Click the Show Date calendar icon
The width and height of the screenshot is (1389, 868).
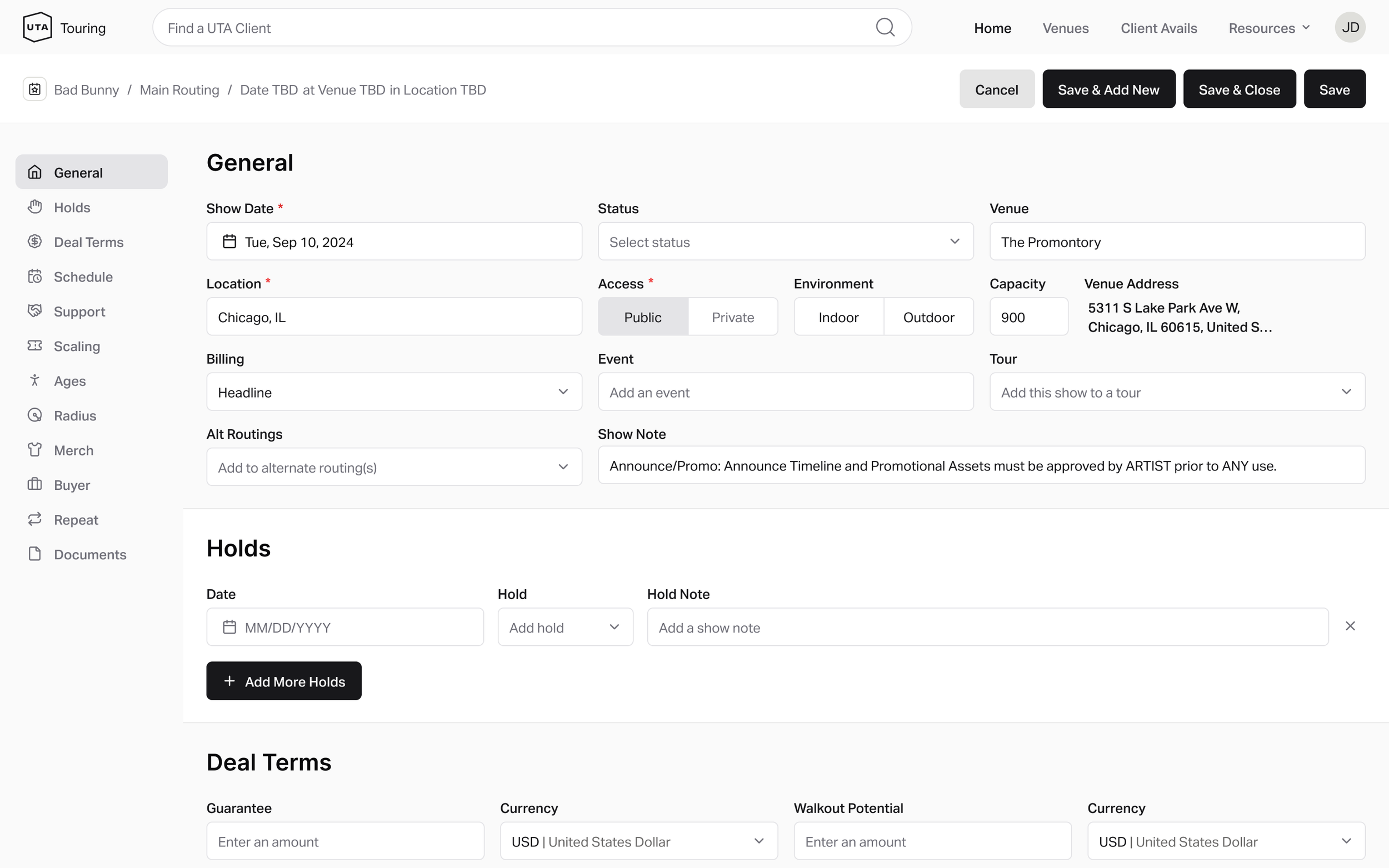tap(229, 241)
